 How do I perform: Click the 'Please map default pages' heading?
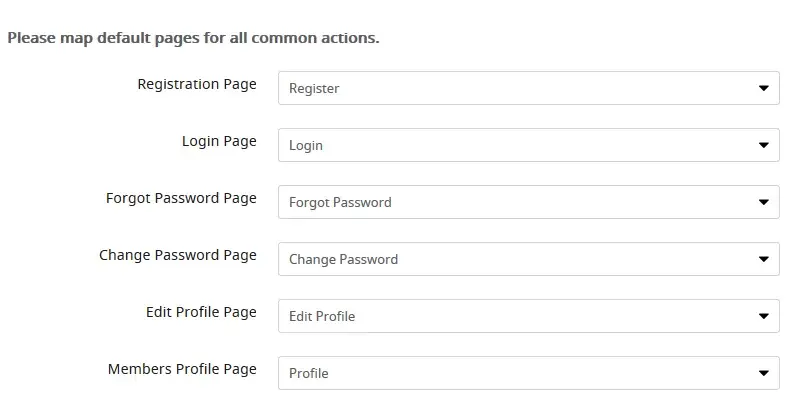tap(193, 39)
